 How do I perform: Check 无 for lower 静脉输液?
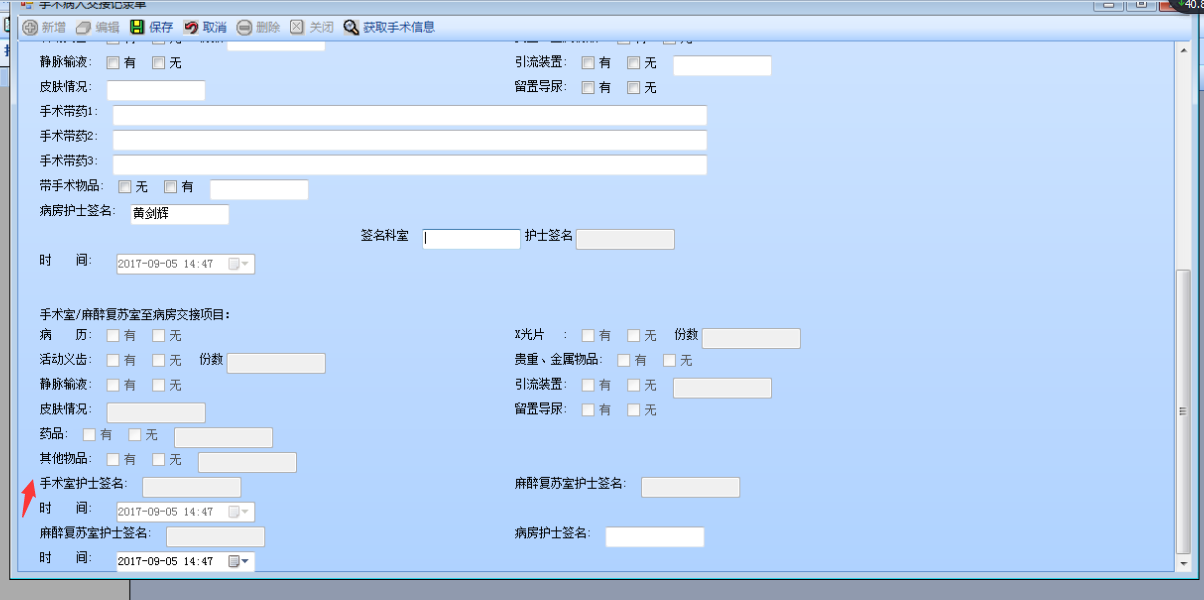pos(159,385)
